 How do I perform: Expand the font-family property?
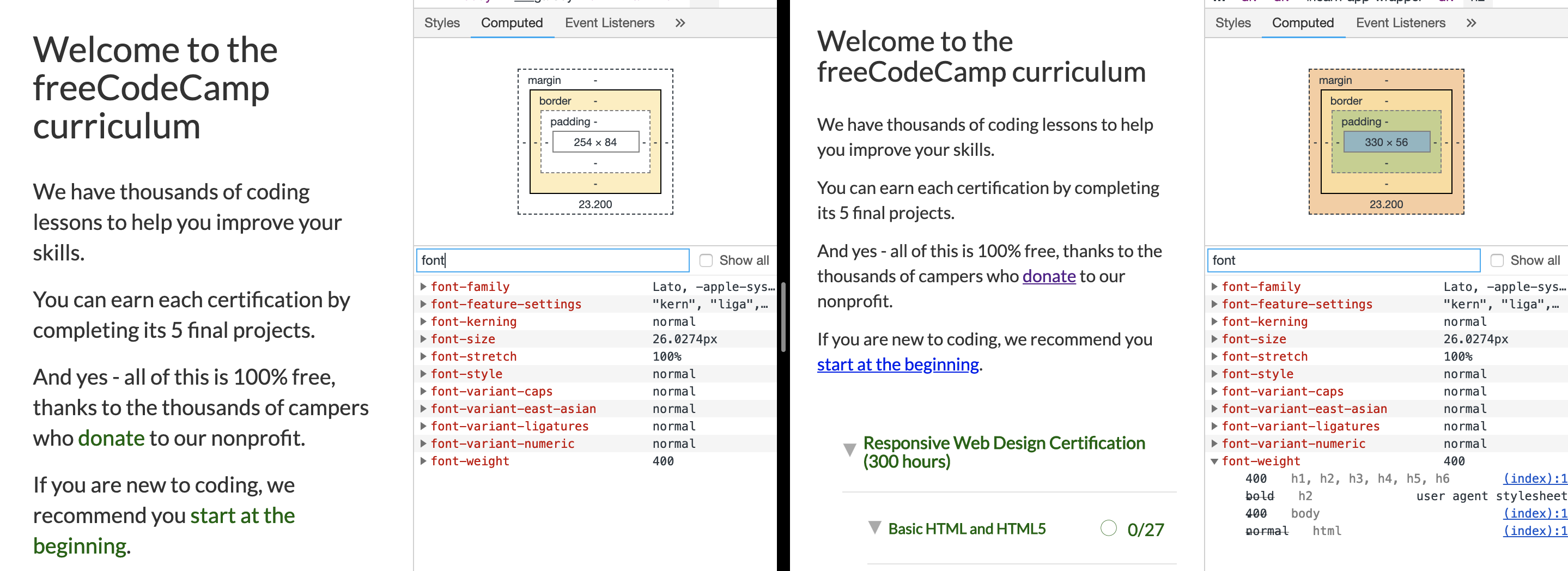coord(423,286)
